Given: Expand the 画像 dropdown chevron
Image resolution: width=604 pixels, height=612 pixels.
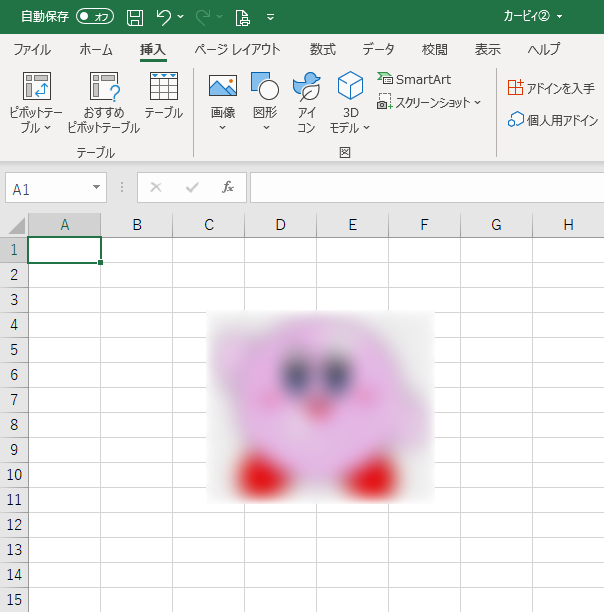Looking at the screenshot, I should coord(222,128).
